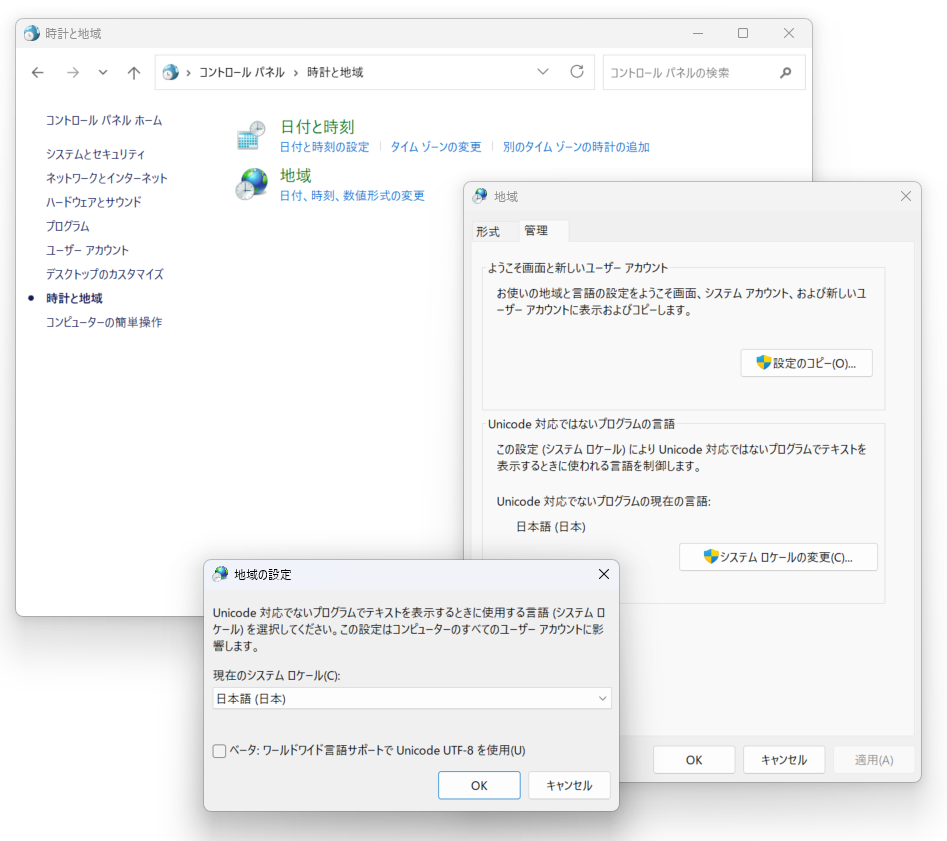Select the 管理 tab

[x=537, y=231]
